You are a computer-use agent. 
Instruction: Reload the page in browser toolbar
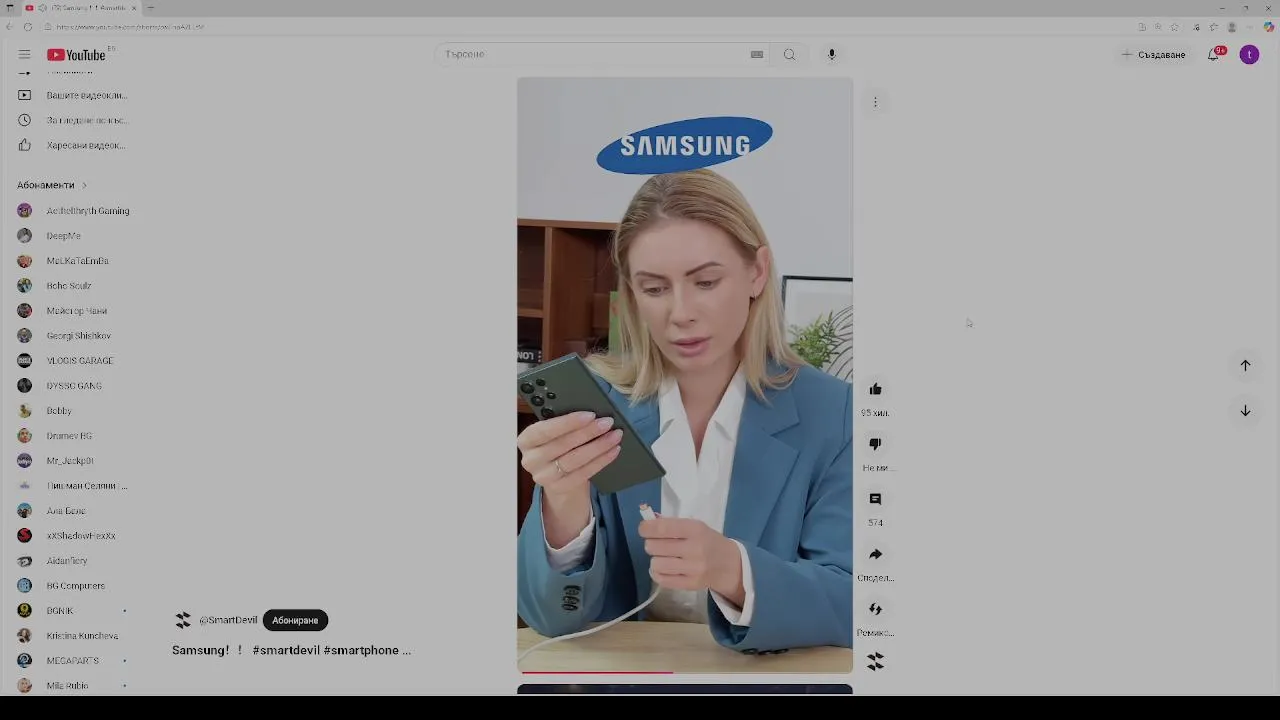pyautogui.click(x=28, y=27)
